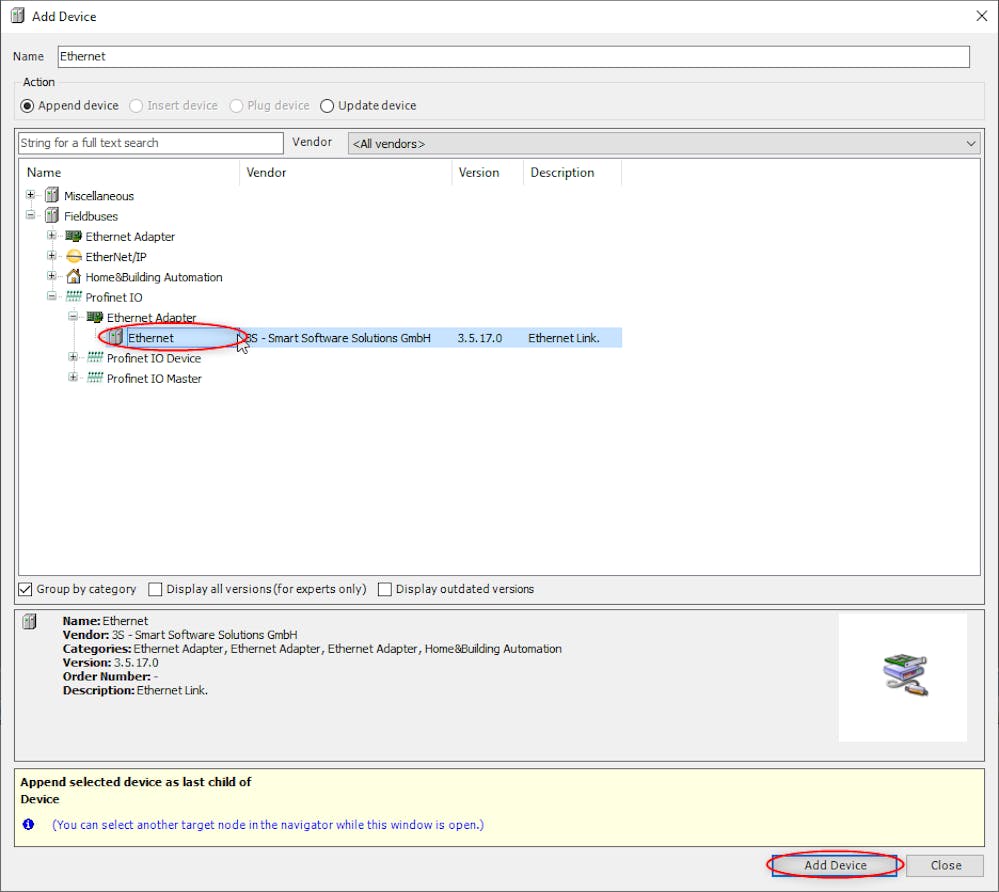
Task: Expand the Home&Building Automation node
Action: pyautogui.click(x=52, y=276)
